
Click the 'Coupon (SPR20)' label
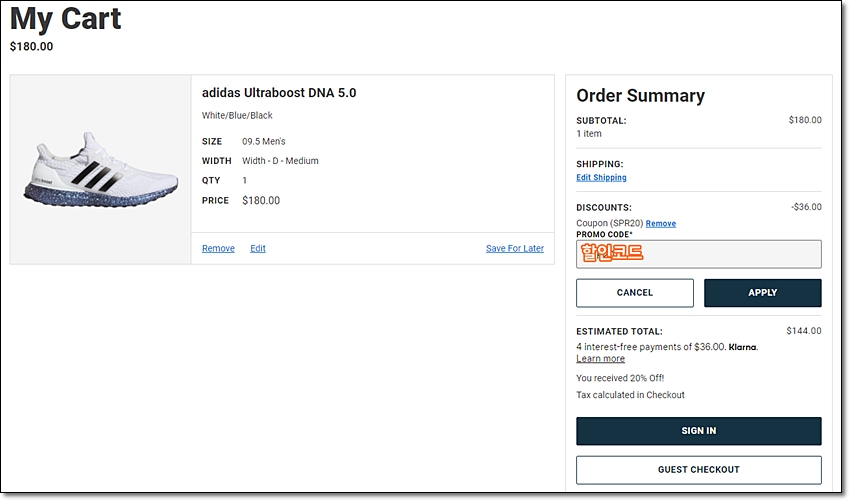point(609,223)
